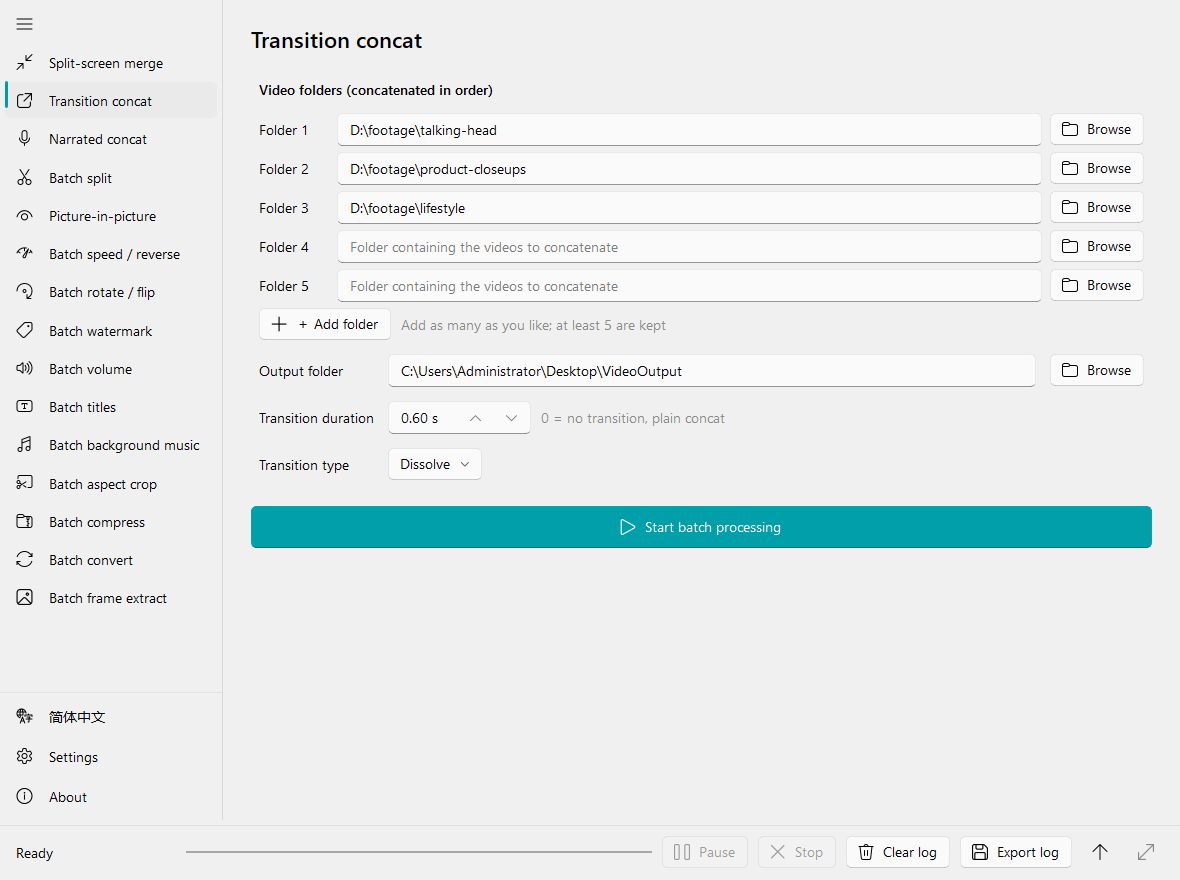Viewport: 1180px width, 880px height.
Task: Browse for the Output folder
Action: 1096,370
